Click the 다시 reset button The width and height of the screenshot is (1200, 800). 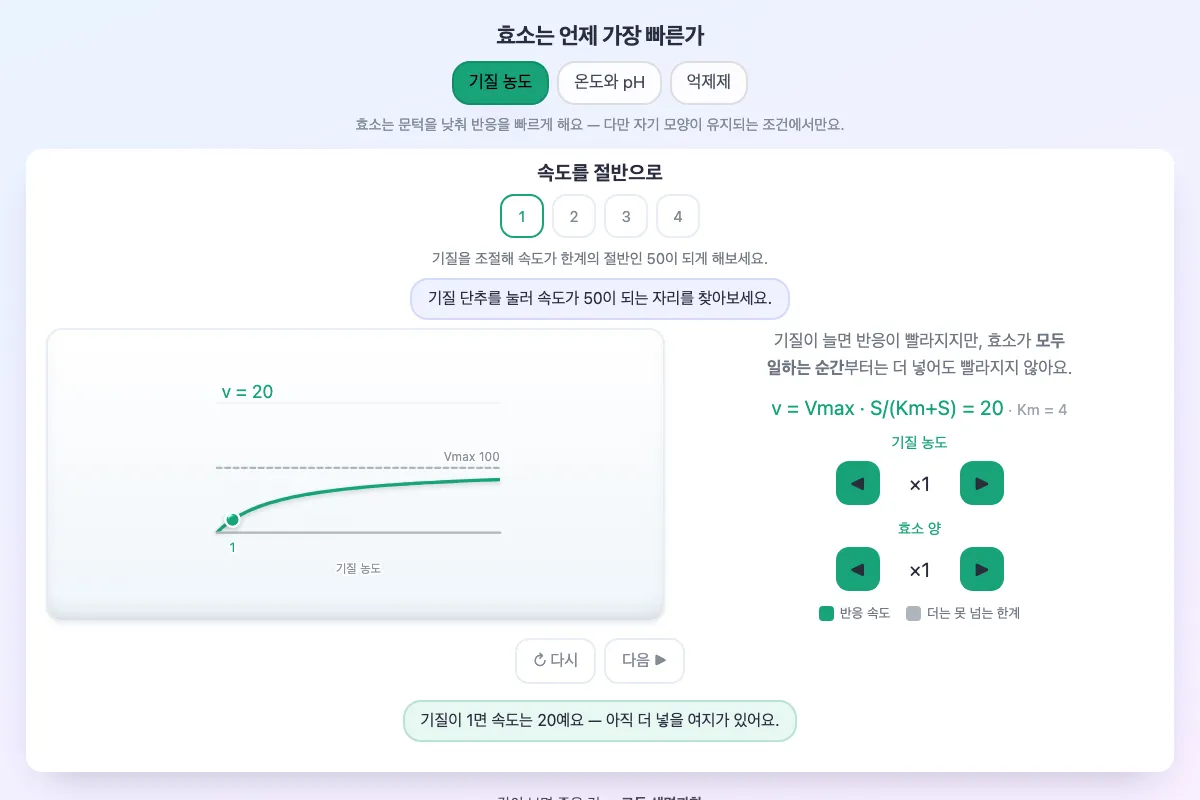pyautogui.click(x=555, y=661)
